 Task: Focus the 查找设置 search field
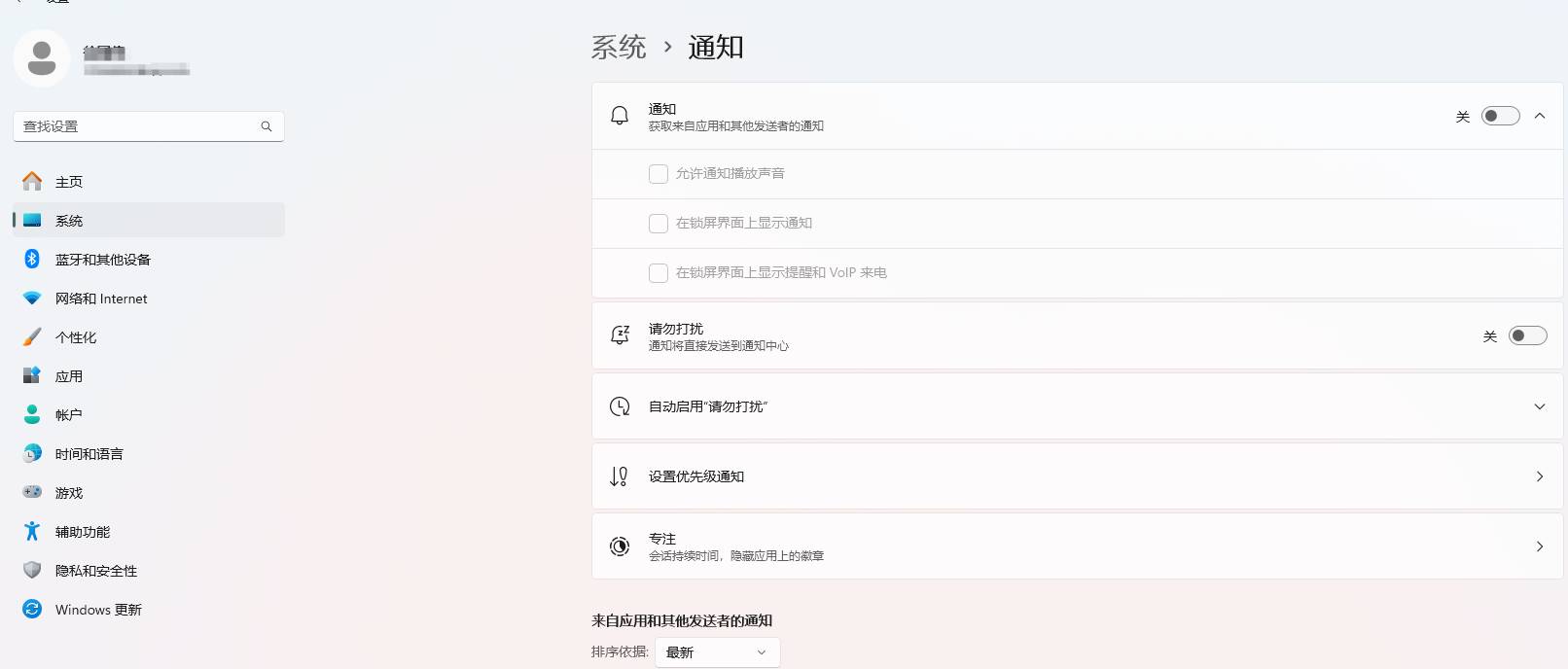coord(149,126)
